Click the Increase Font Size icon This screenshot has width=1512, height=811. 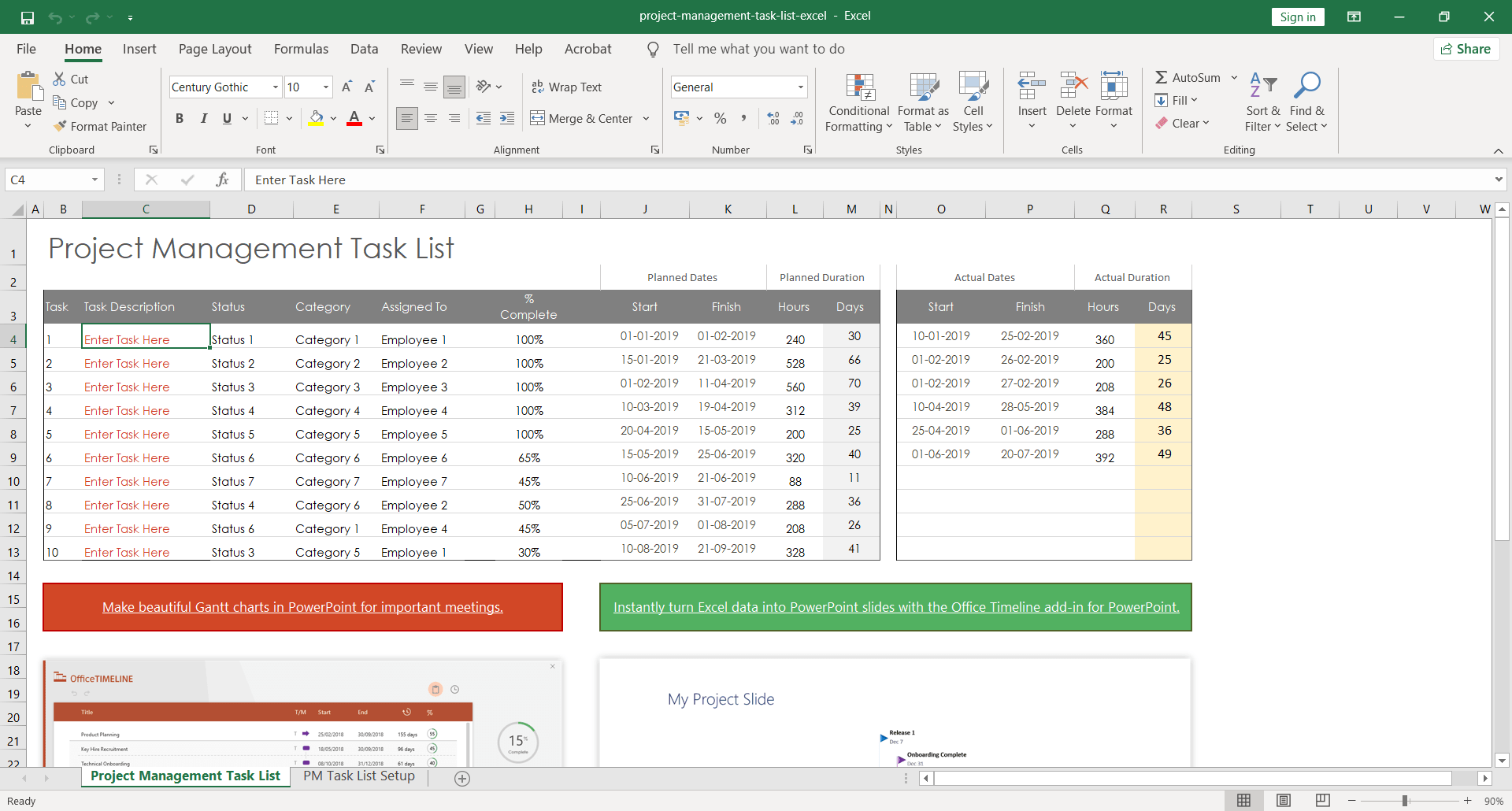click(346, 87)
